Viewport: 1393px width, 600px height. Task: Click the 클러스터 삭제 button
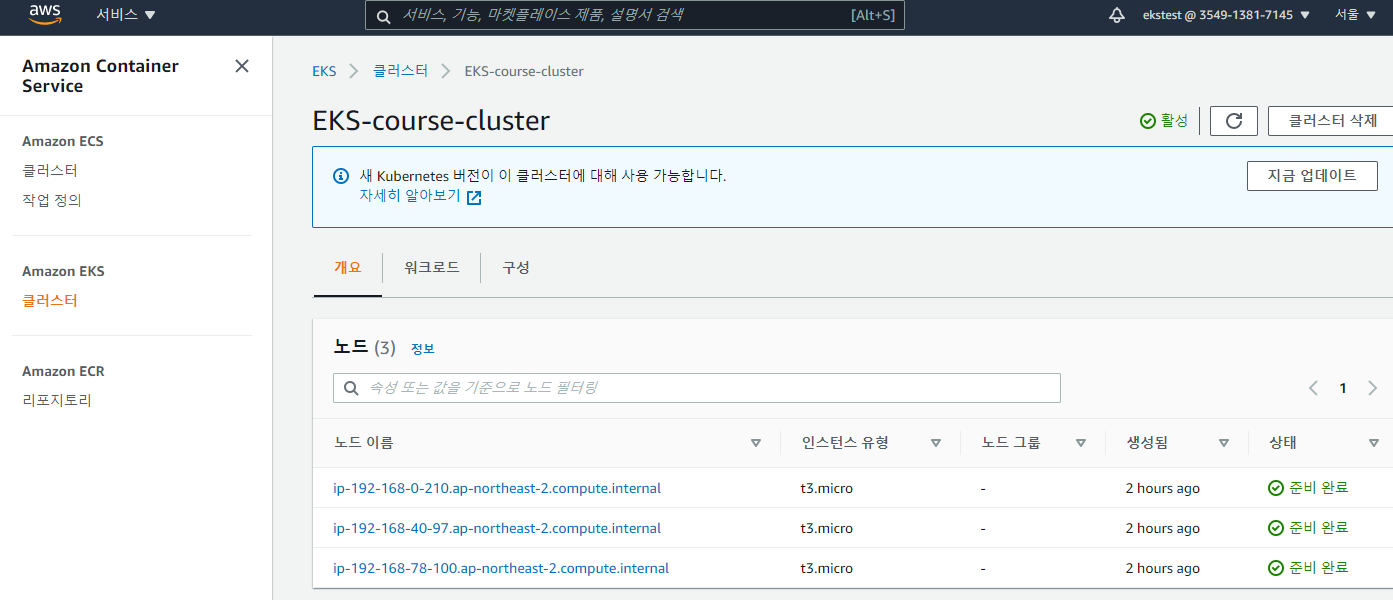1330,121
